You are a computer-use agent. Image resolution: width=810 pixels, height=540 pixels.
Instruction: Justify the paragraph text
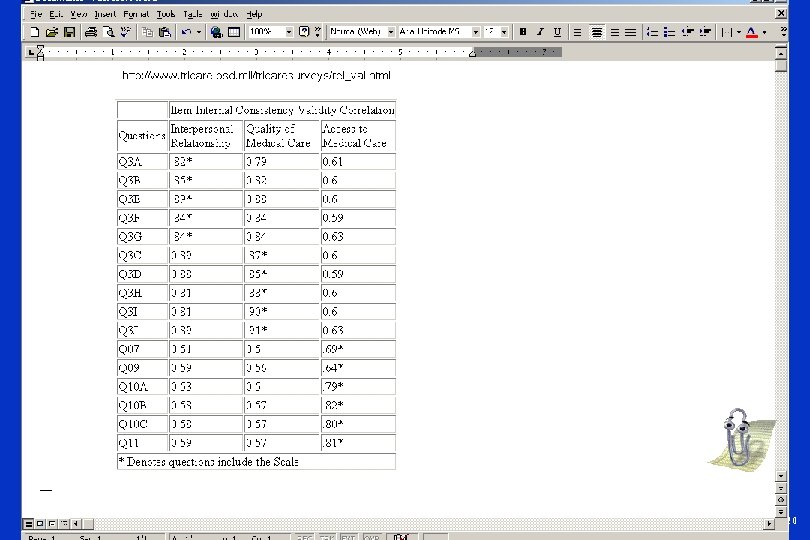631,32
